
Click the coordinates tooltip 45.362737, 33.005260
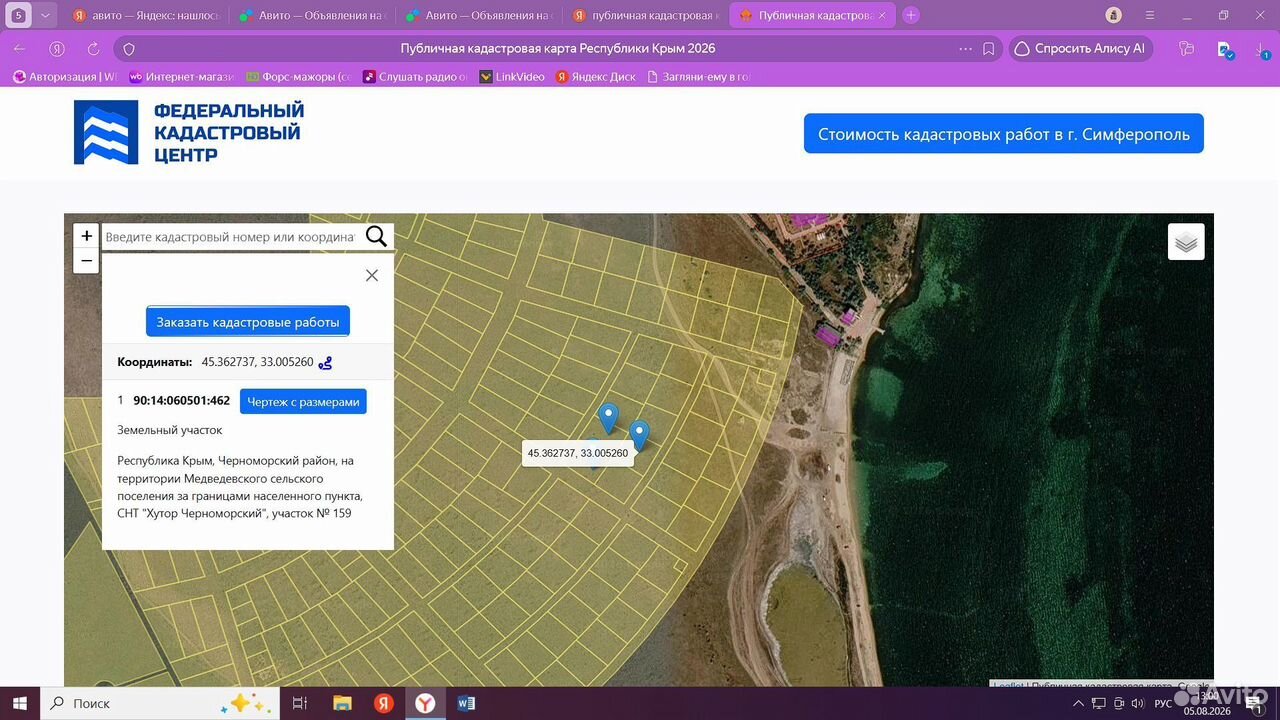click(578, 453)
